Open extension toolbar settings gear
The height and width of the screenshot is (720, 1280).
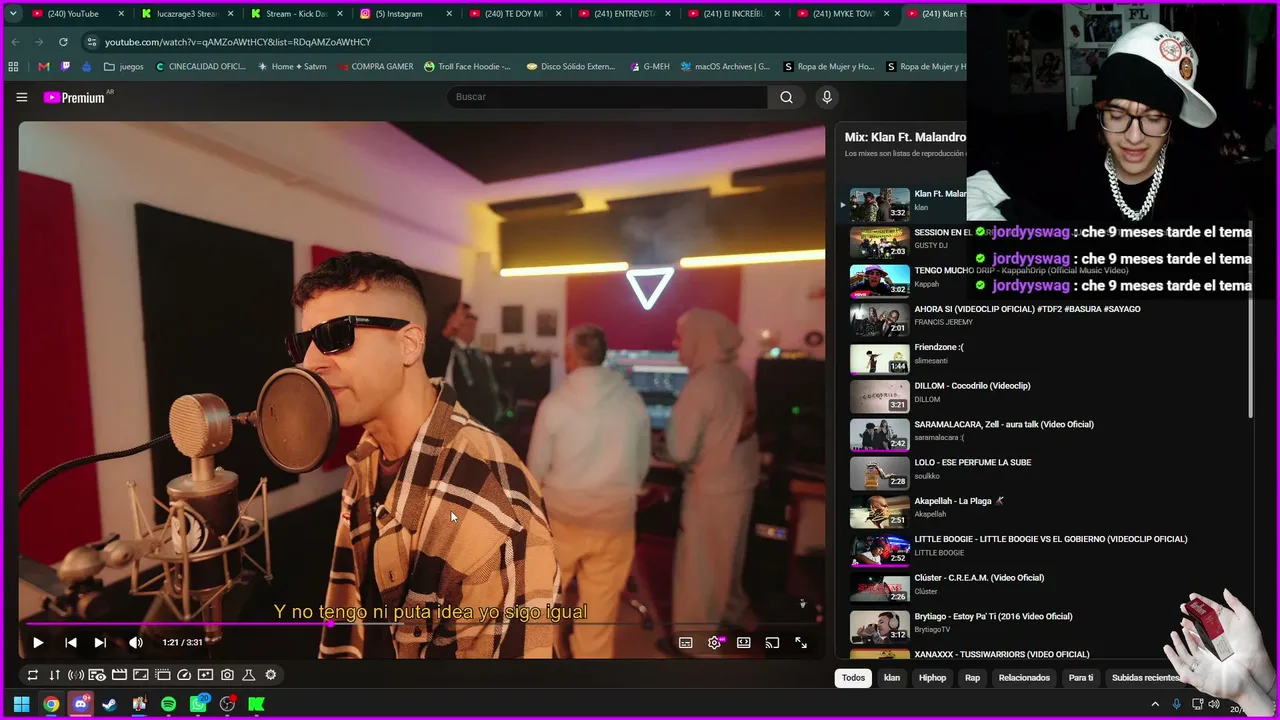[x=270, y=675]
